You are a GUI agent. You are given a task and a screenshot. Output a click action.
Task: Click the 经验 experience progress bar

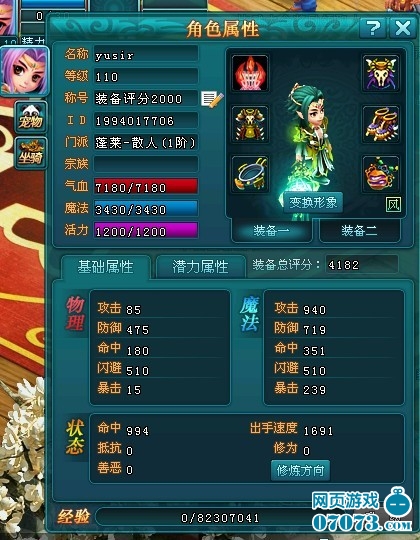220,518
